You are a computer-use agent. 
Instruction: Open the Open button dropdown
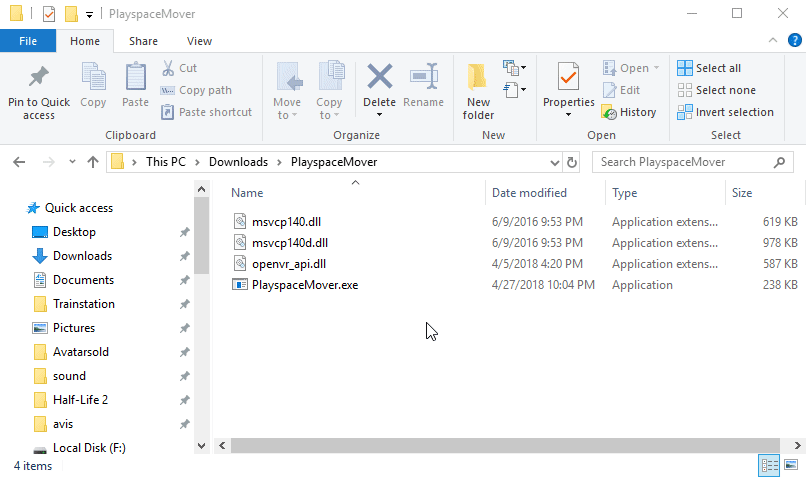(656, 68)
